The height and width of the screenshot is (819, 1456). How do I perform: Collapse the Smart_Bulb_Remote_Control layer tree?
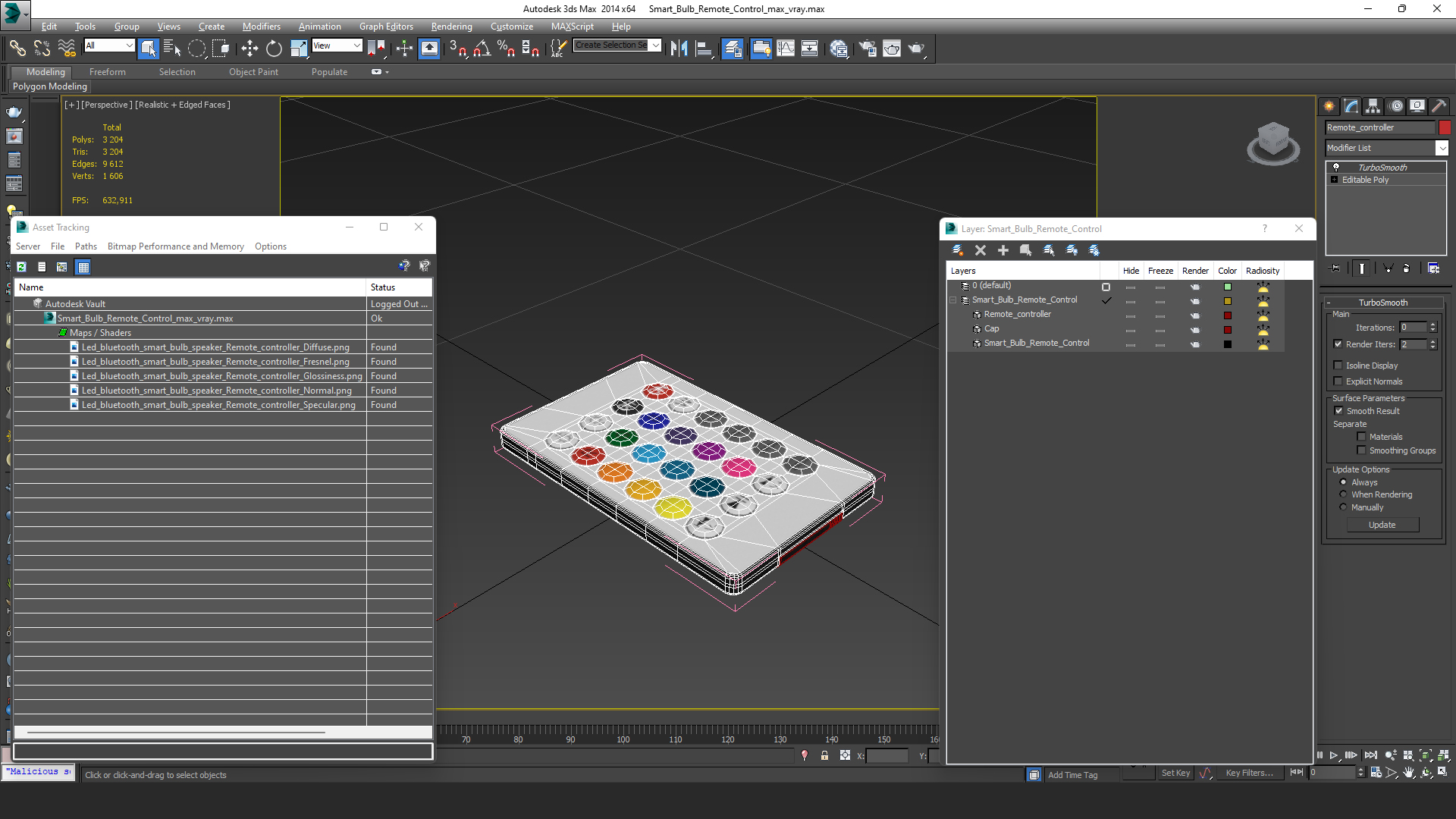click(953, 300)
